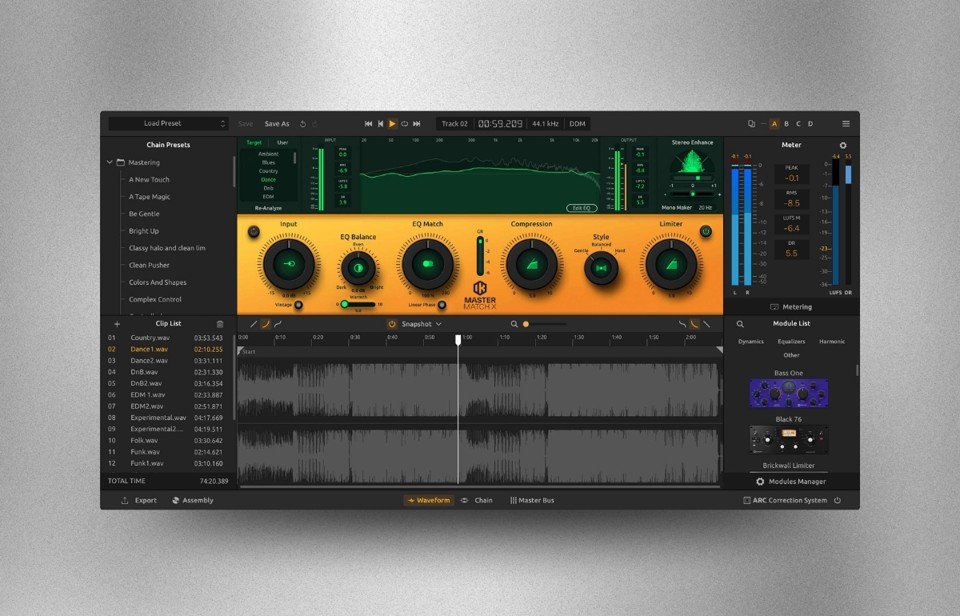Screen dimensions: 960x616
Task: Select comparison slot C
Action: (798, 124)
